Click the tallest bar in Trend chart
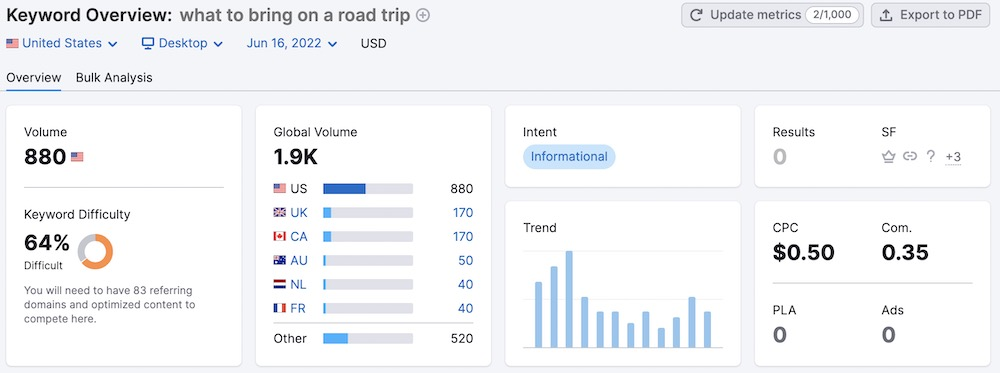Screen dimensions: 1000x373 [x=569, y=299]
